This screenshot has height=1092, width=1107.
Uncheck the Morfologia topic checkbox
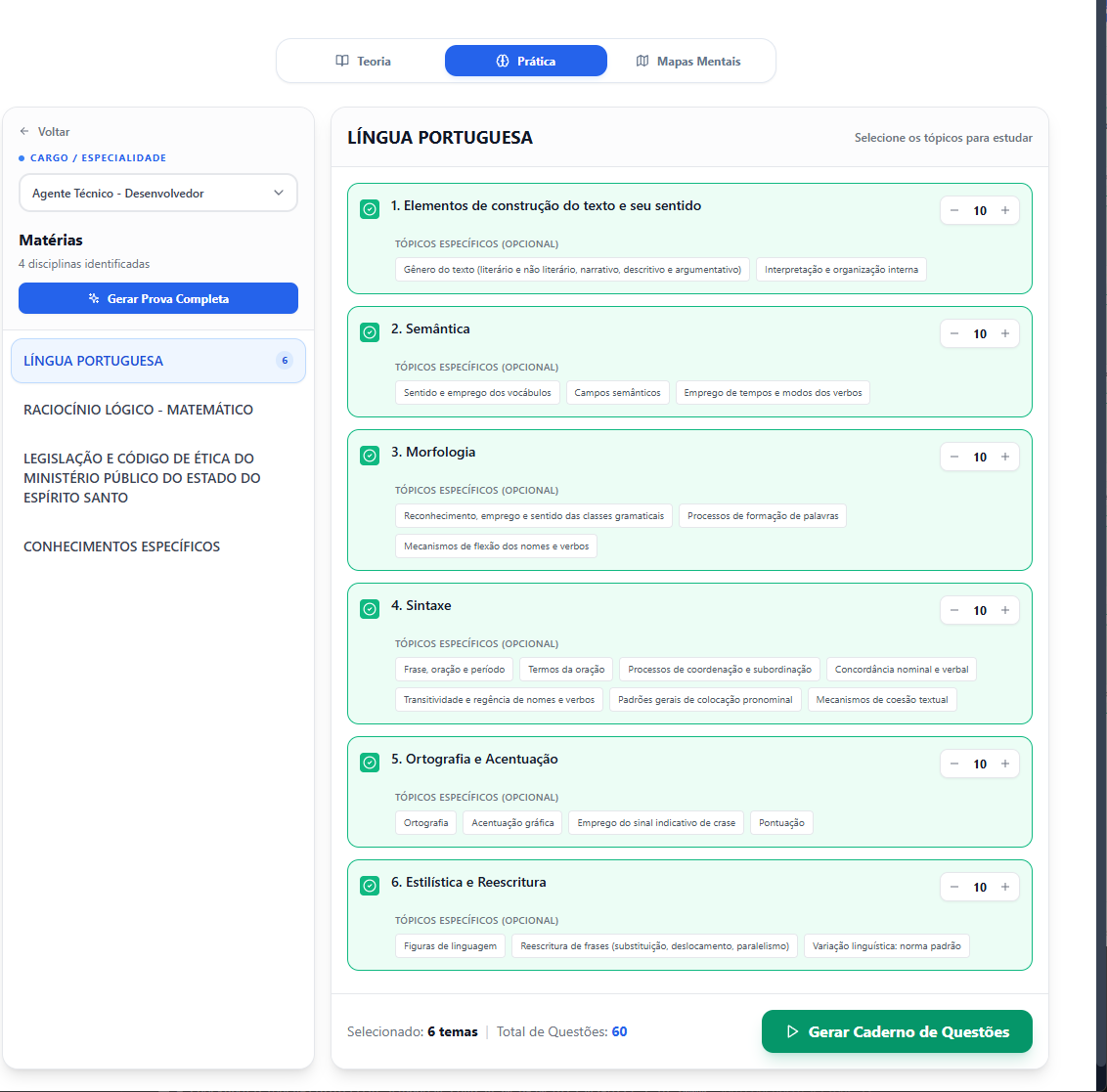point(370,456)
